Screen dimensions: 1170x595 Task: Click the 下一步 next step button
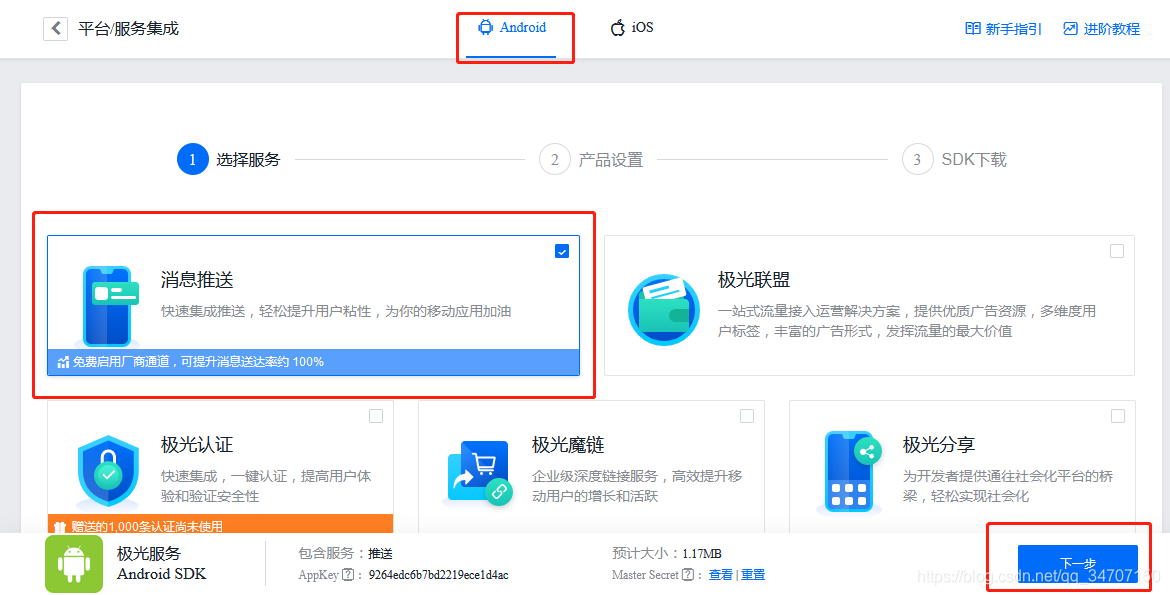pyautogui.click(x=1077, y=564)
